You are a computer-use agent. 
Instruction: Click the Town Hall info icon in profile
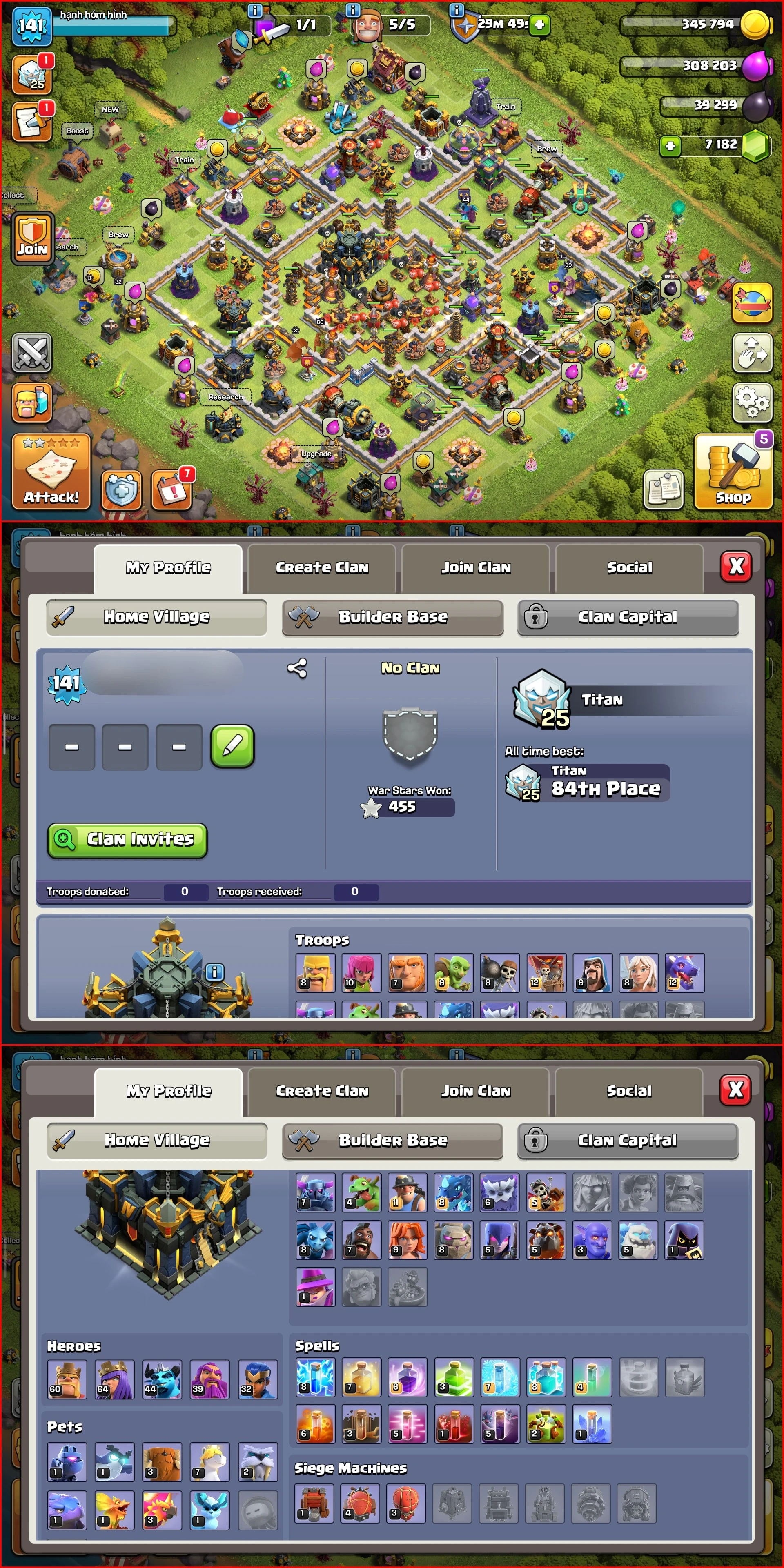click(214, 972)
